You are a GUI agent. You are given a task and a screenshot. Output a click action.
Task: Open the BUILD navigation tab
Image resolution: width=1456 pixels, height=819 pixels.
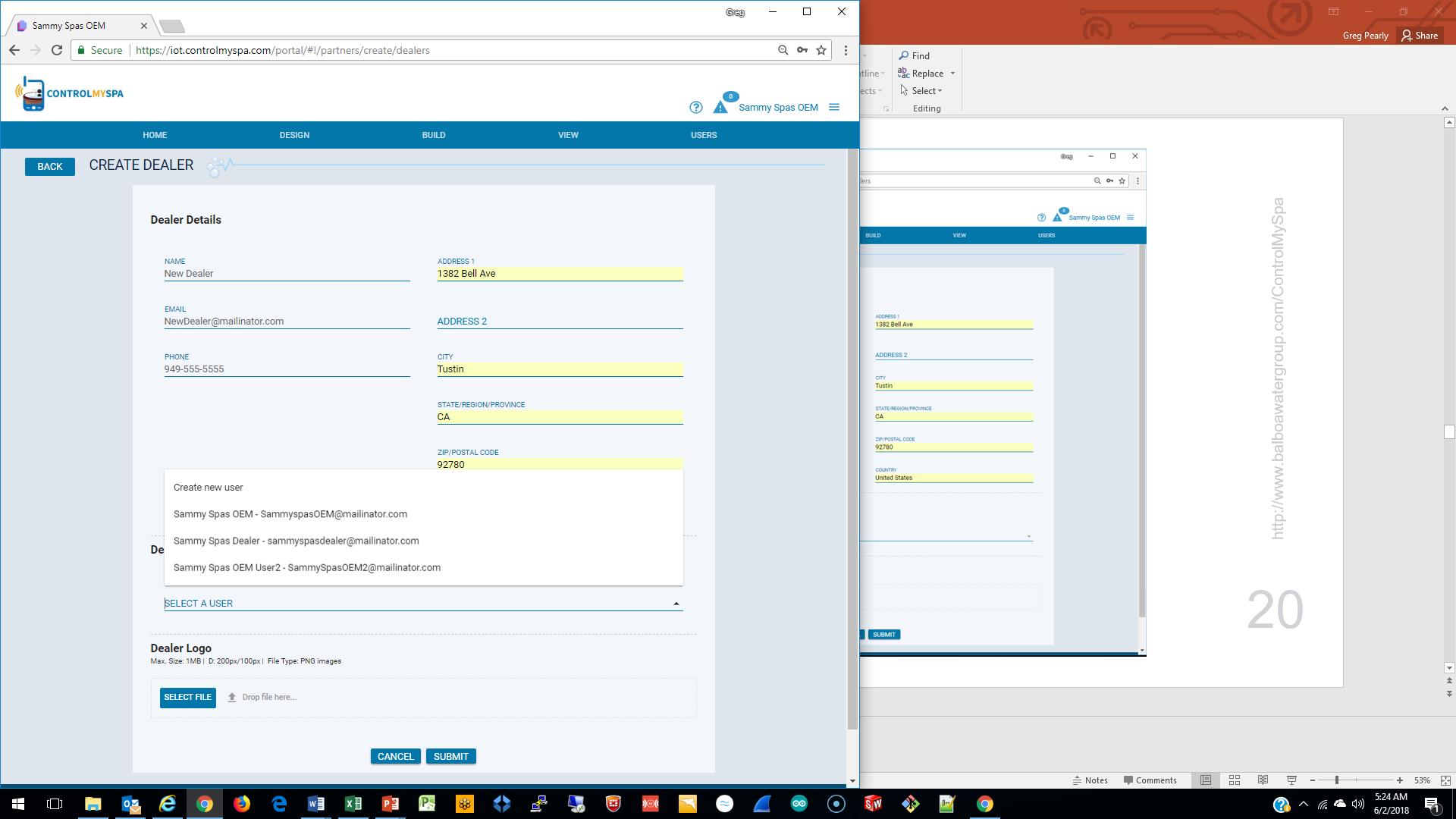click(x=434, y=135)
